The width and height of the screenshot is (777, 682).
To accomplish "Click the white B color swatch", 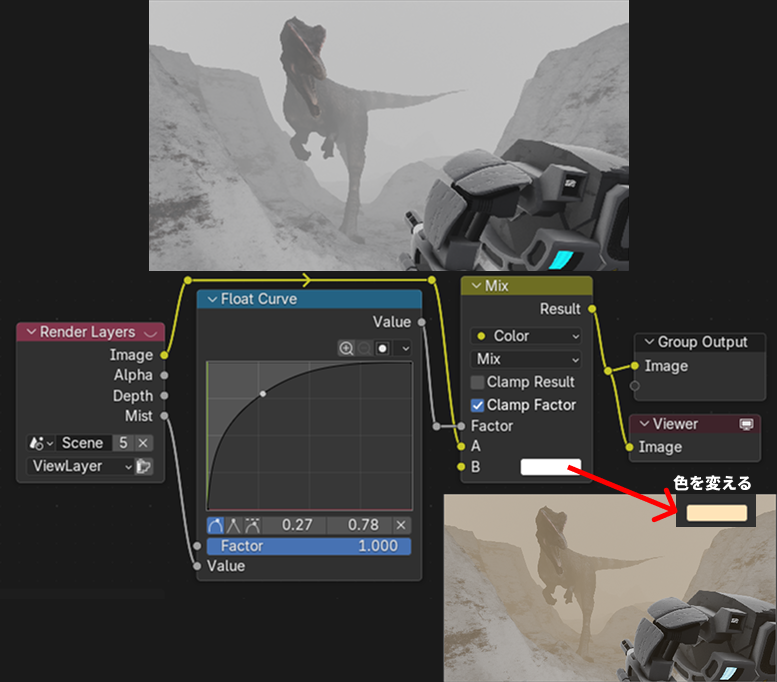I will pos(550,467).
